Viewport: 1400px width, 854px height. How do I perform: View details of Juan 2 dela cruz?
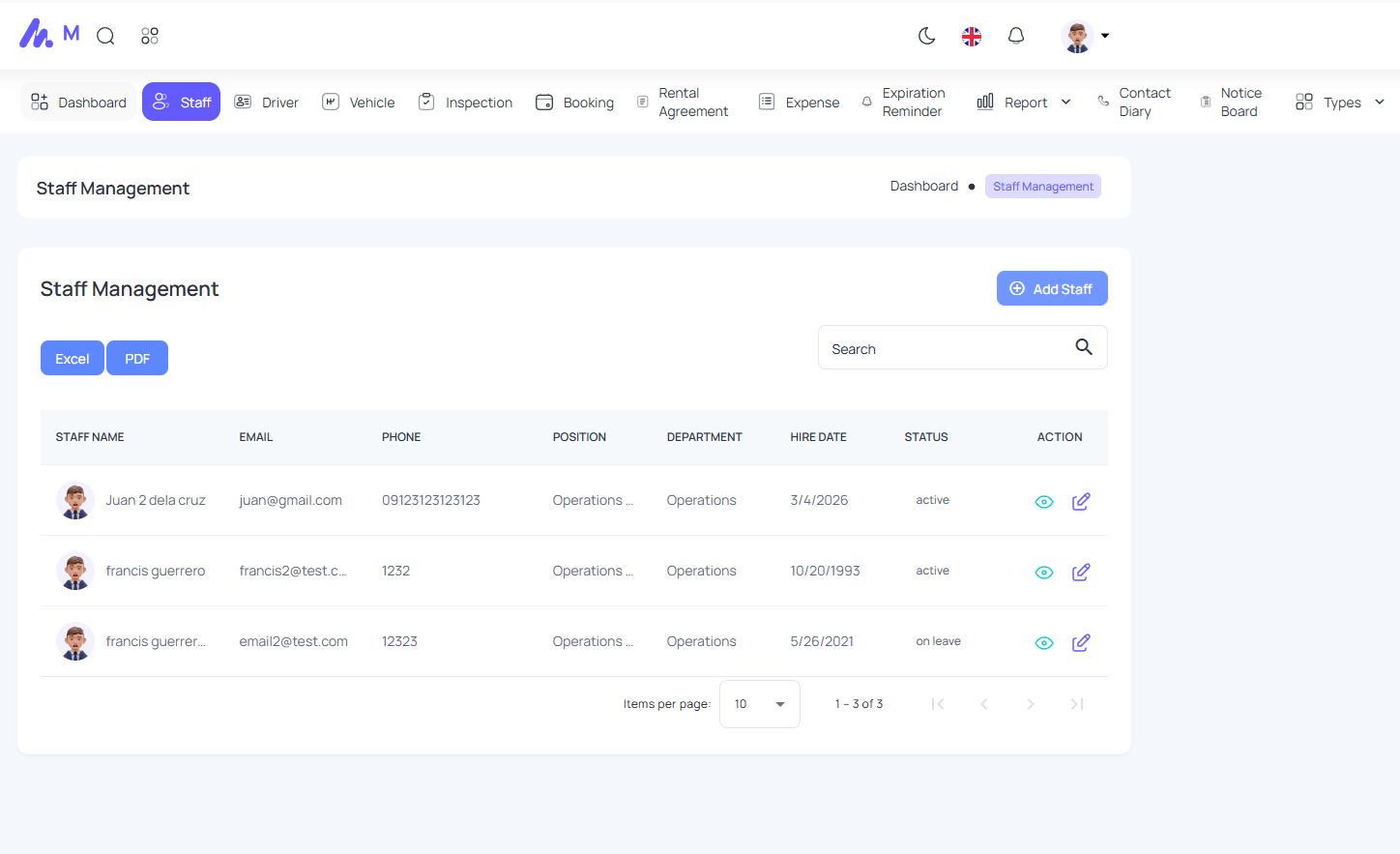coord(1044,501)
